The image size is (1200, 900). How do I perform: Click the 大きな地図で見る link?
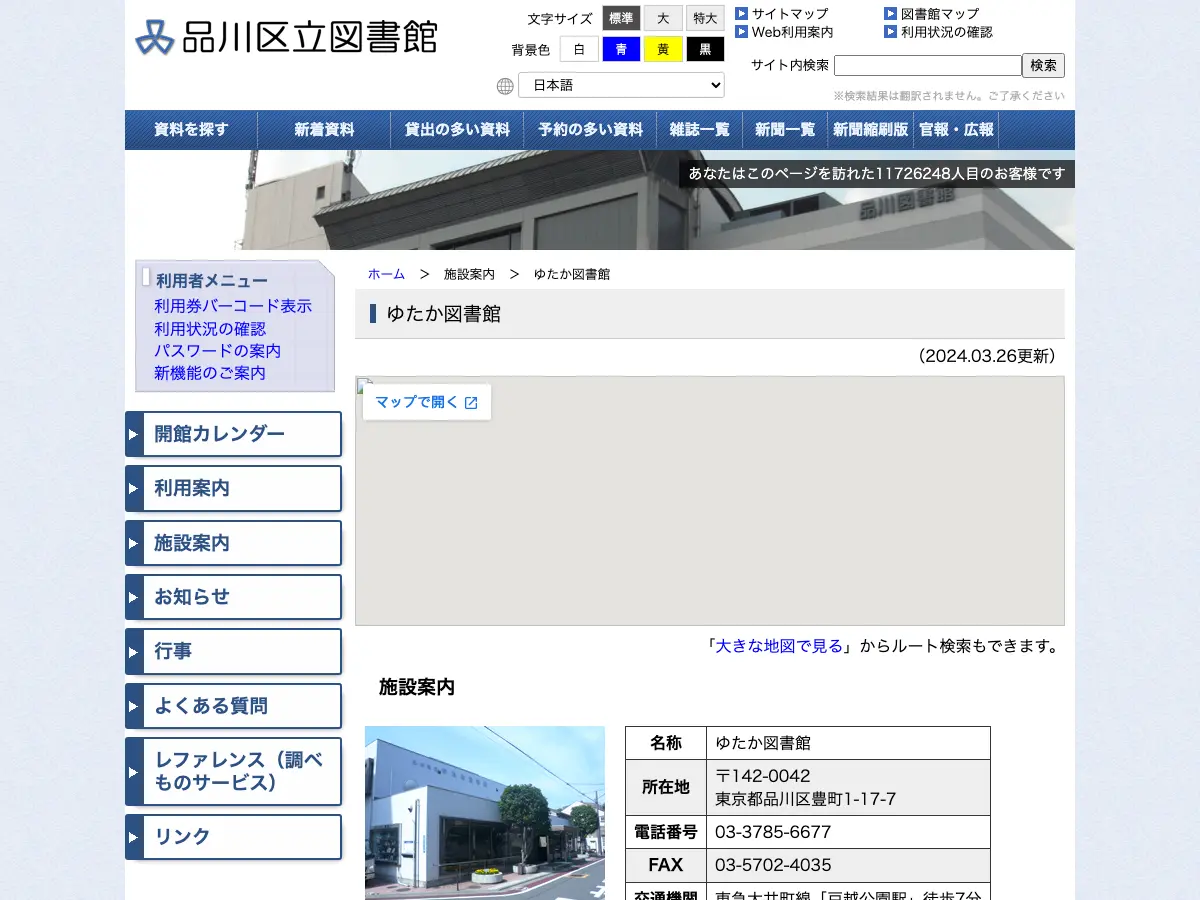779,646
